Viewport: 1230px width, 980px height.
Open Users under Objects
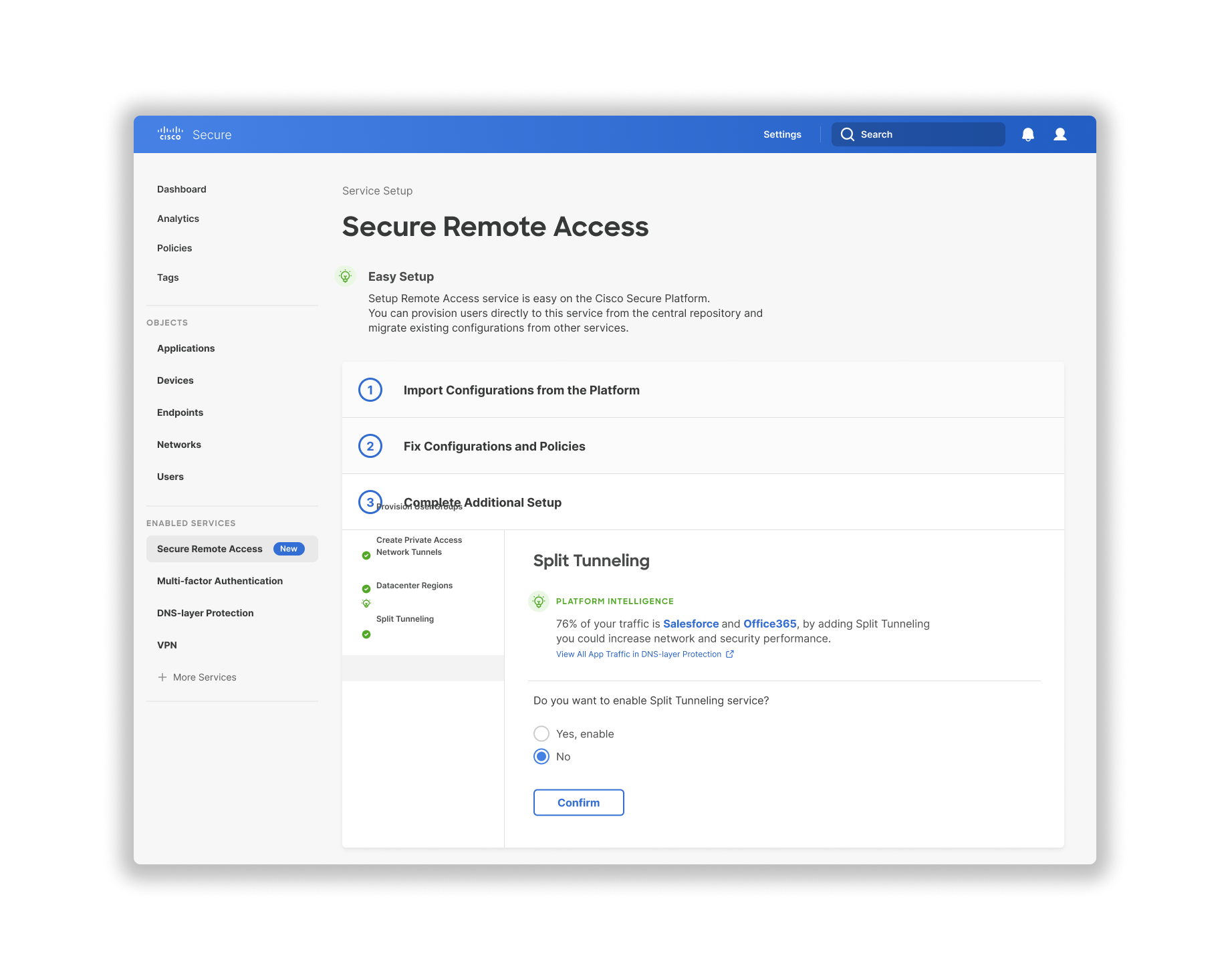(x=170, y=477)
